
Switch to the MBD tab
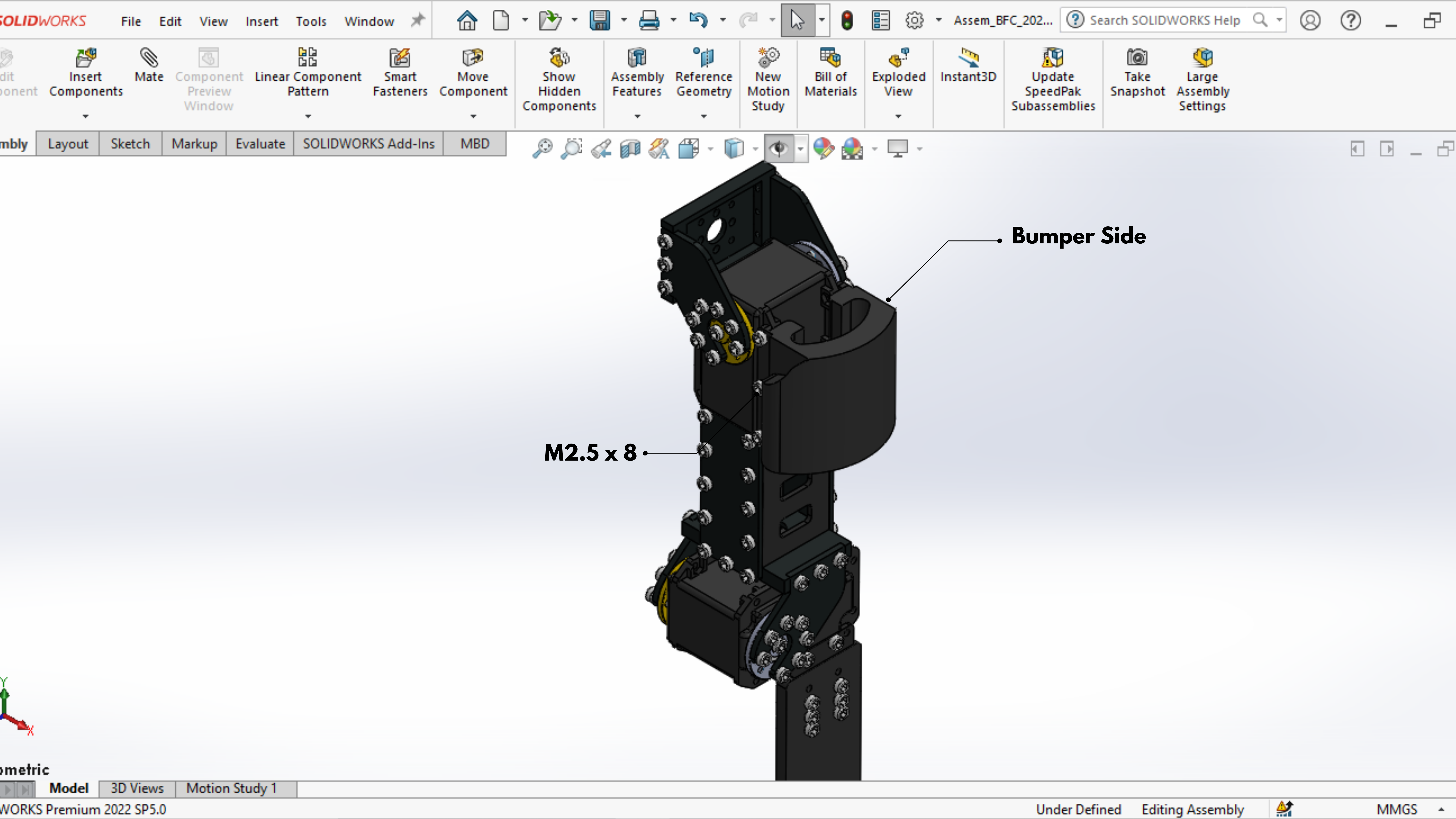coord(475,144)
